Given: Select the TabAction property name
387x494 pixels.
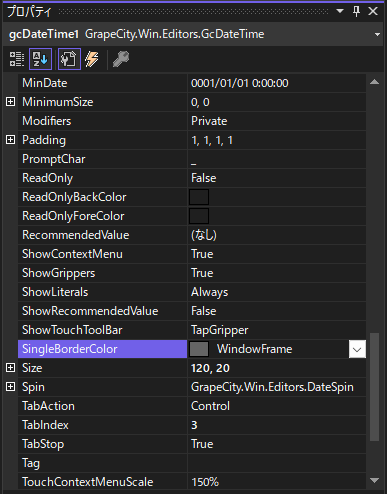Looking at the screenshot, I should (48, 406).
